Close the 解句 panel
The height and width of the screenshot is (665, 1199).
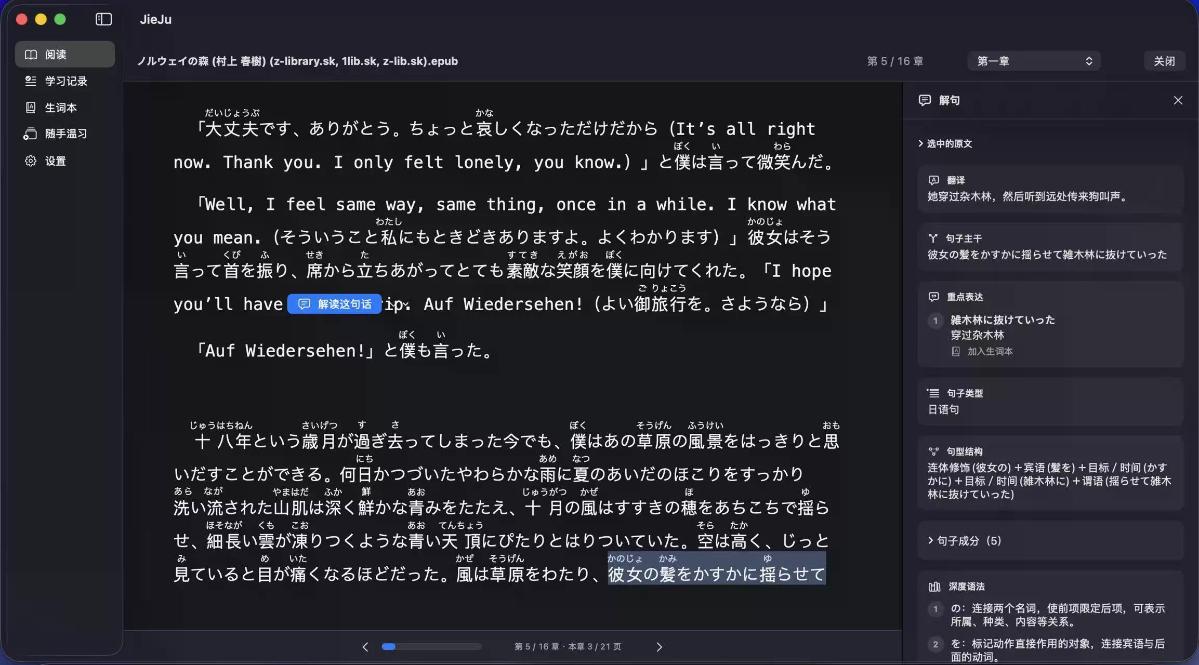coord(1178,100)
